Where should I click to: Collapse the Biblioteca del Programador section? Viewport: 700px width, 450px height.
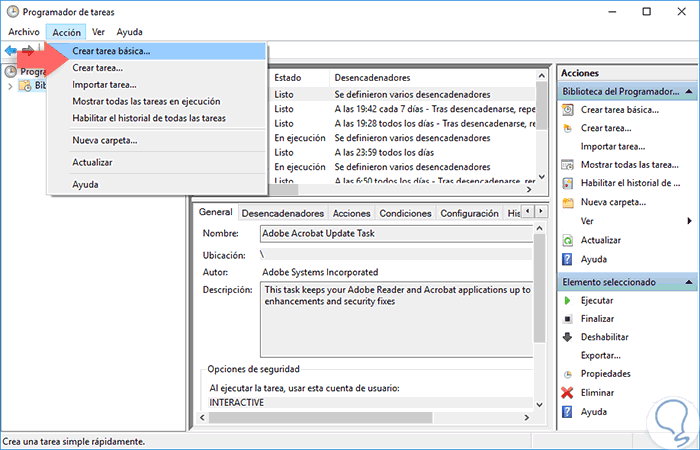[x=689, y=92]
